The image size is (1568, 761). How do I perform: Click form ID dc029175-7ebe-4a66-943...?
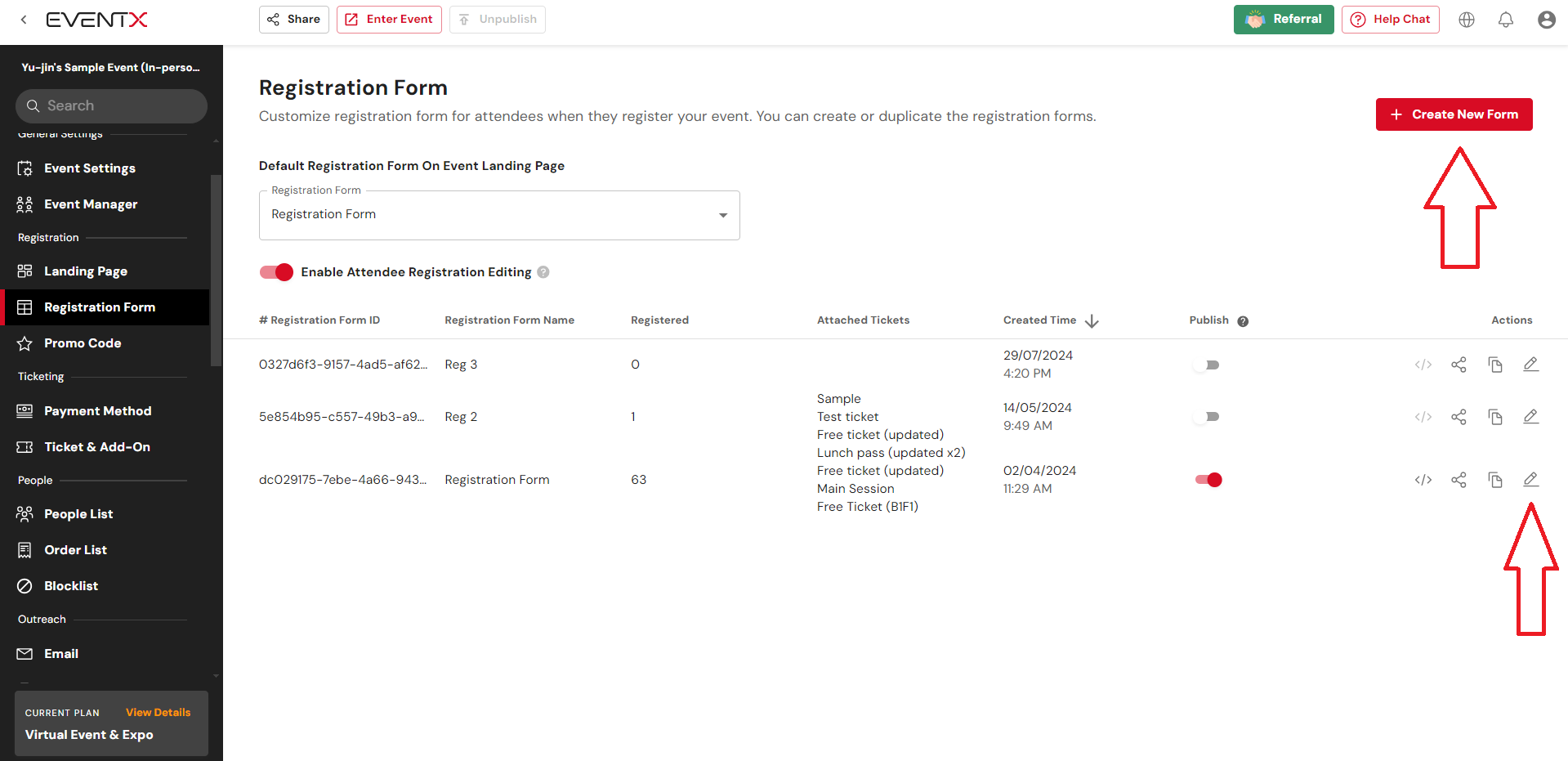(343, 480)
